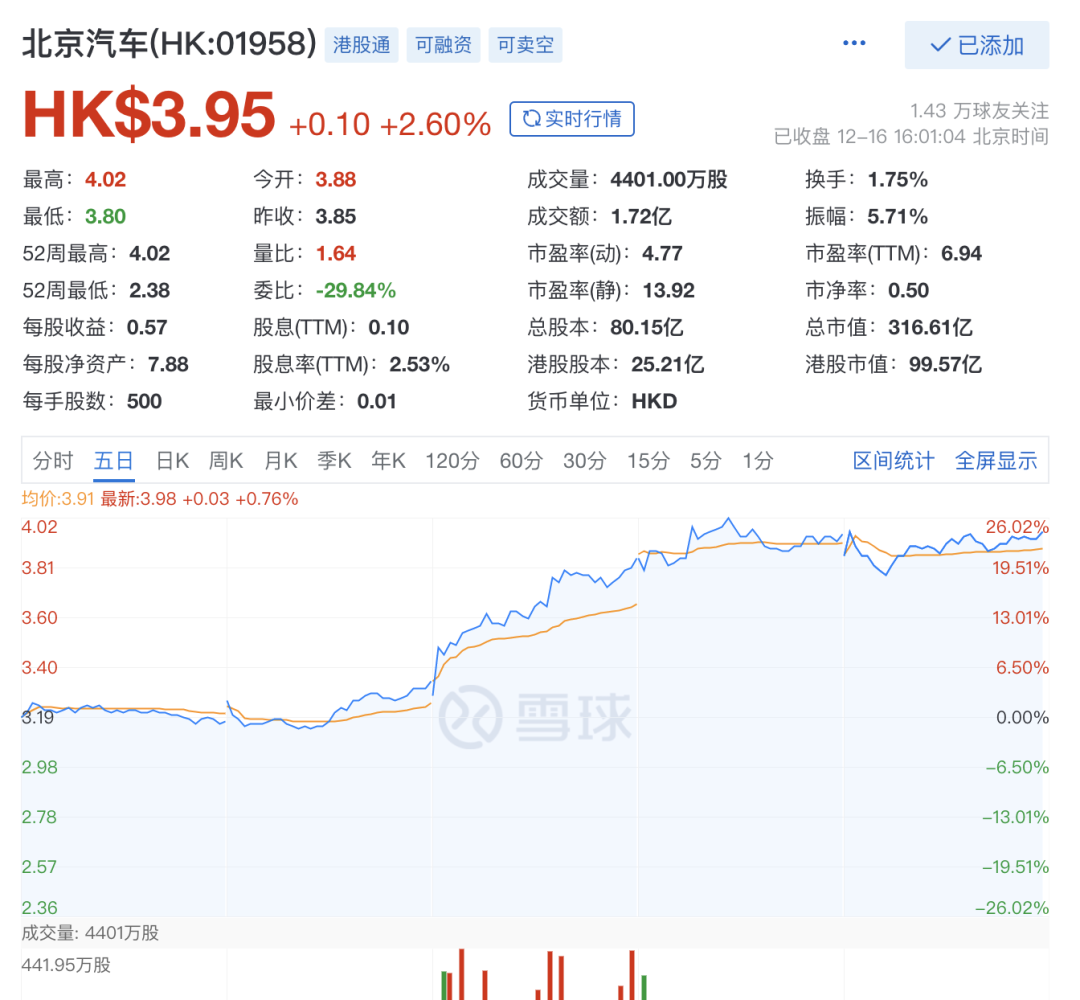Switch to 年K chart tab

point(388,460)
